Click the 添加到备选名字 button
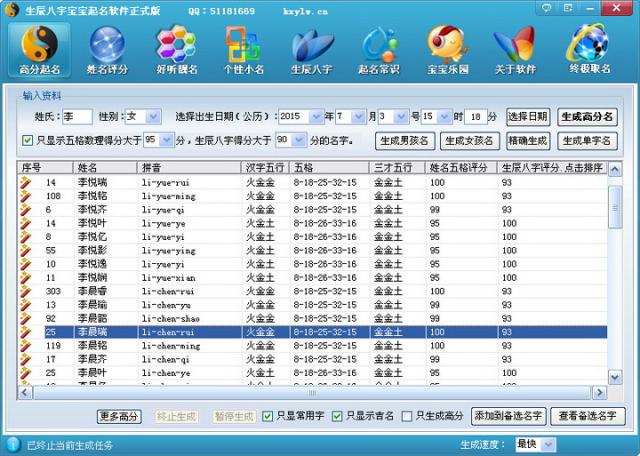Screen dimensions: 640x456 point(508,416)
